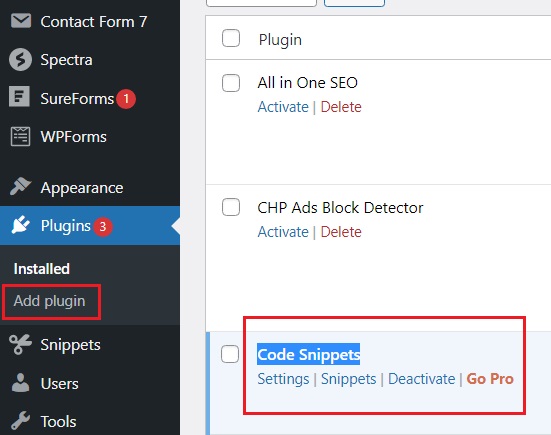The image size is (551, 435).
Task: Click the Go Pro link
Action: point(490,379)
